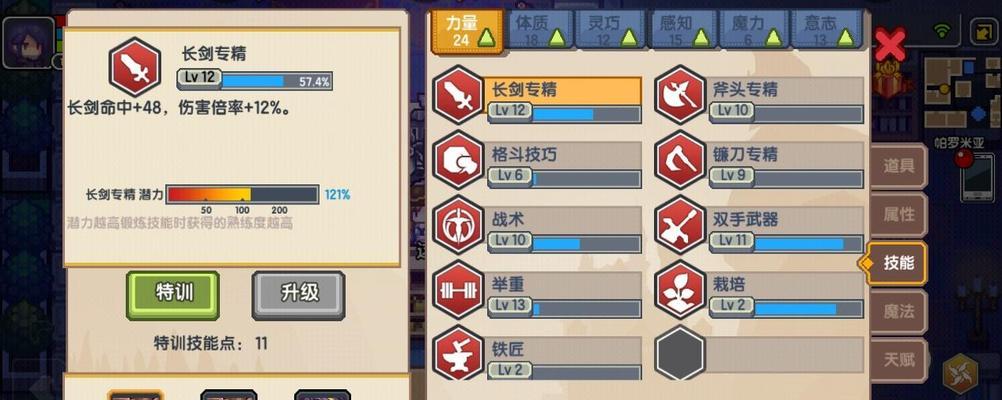The image size is (1002, 400).
Task: Select the 举重 weightlifting dumbbell icon
Action: click(x=458, y=290)
